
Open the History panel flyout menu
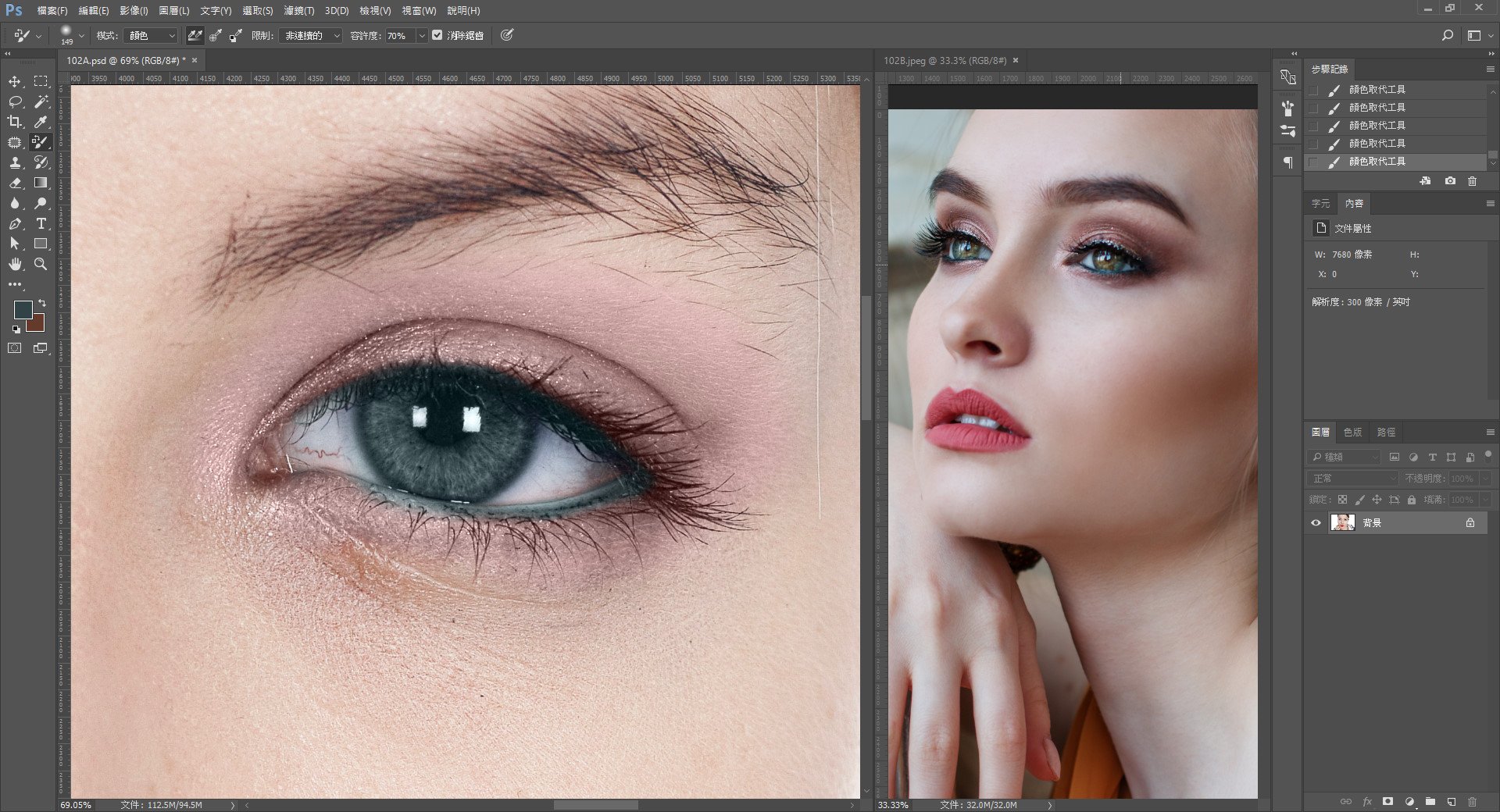coord(1489,69)
